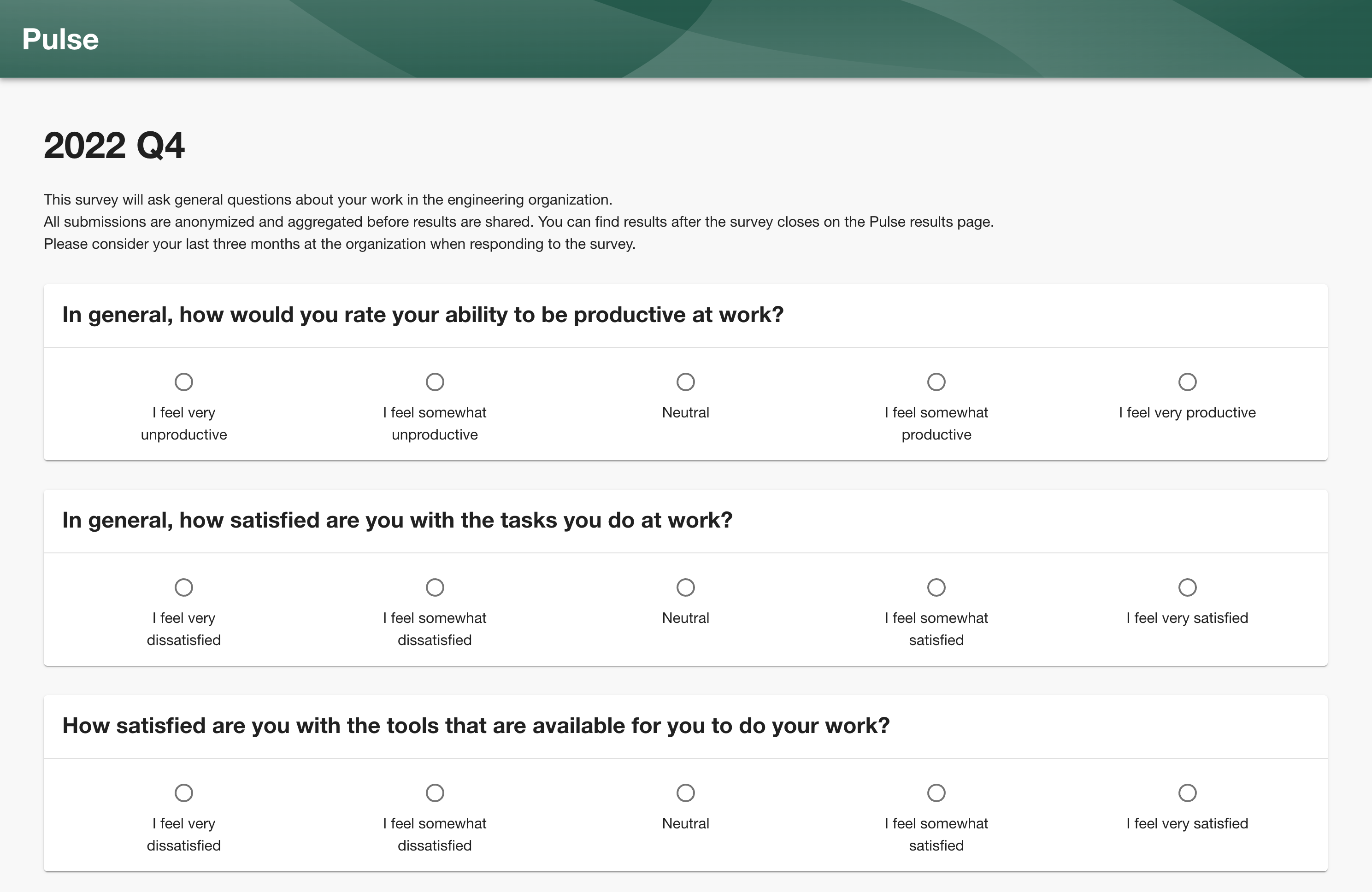Select 'I feel somewhat productive' radio button
The image size is (1372, 892).
[x=936, y=381]
